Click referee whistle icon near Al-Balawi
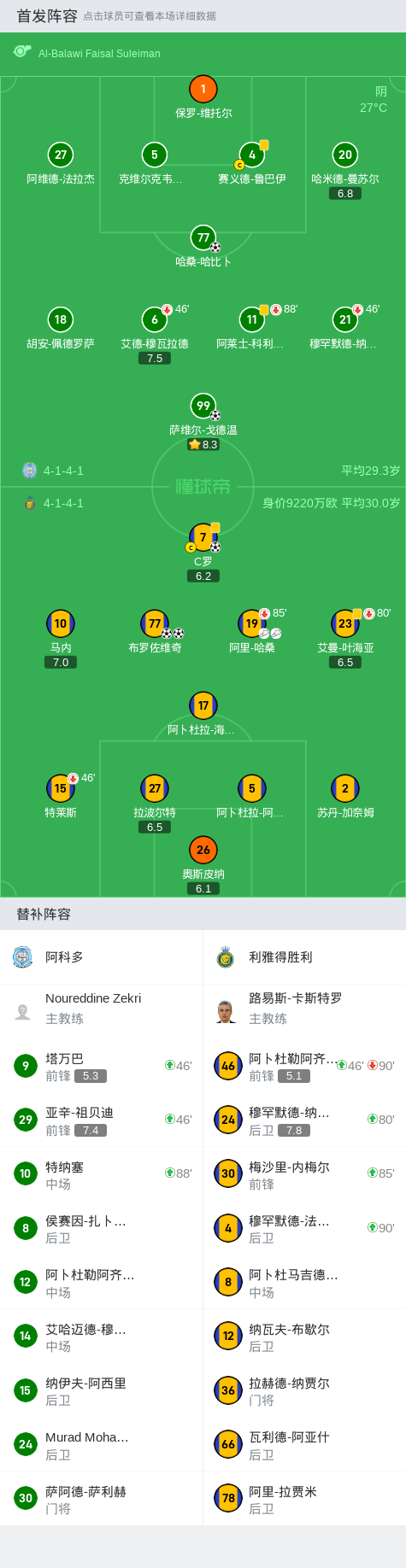 (22, 52)
